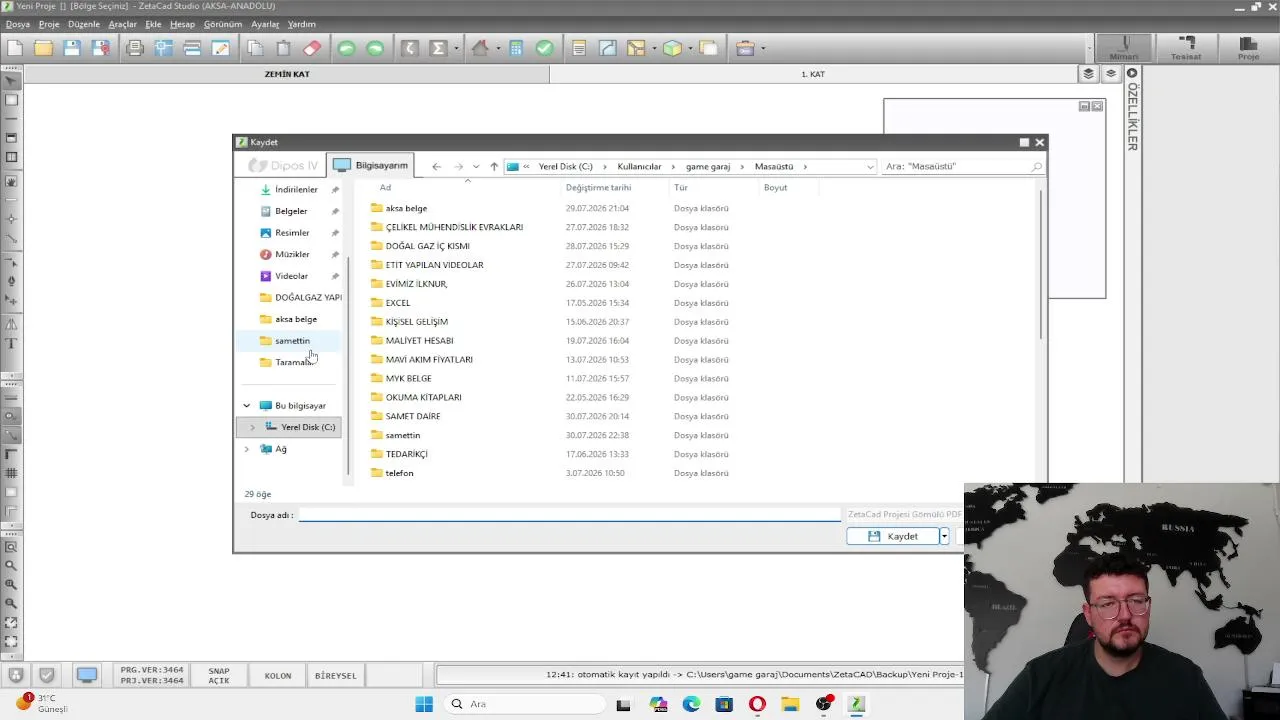Go back with the left arrow in Kaydet dialog
Viewport: 1280px width, 720px height.
(x=436, y=167)
